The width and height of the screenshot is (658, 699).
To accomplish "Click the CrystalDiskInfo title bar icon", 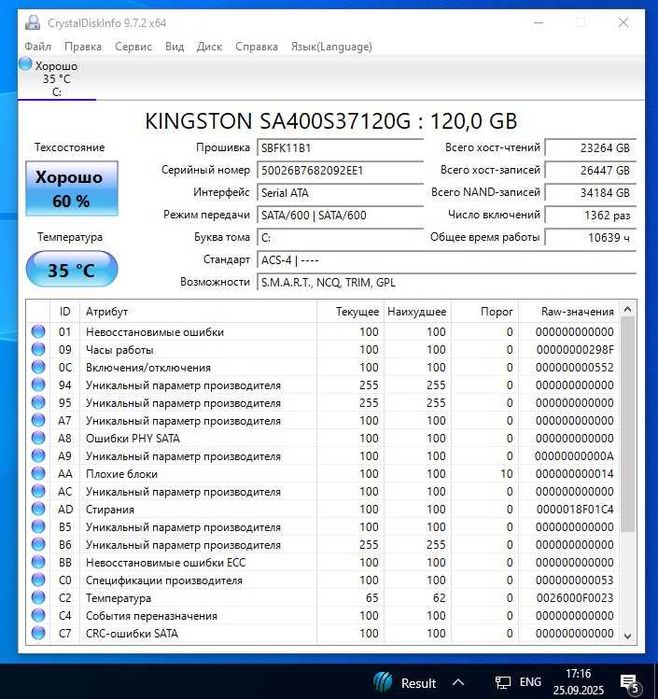I will (33, 22).
